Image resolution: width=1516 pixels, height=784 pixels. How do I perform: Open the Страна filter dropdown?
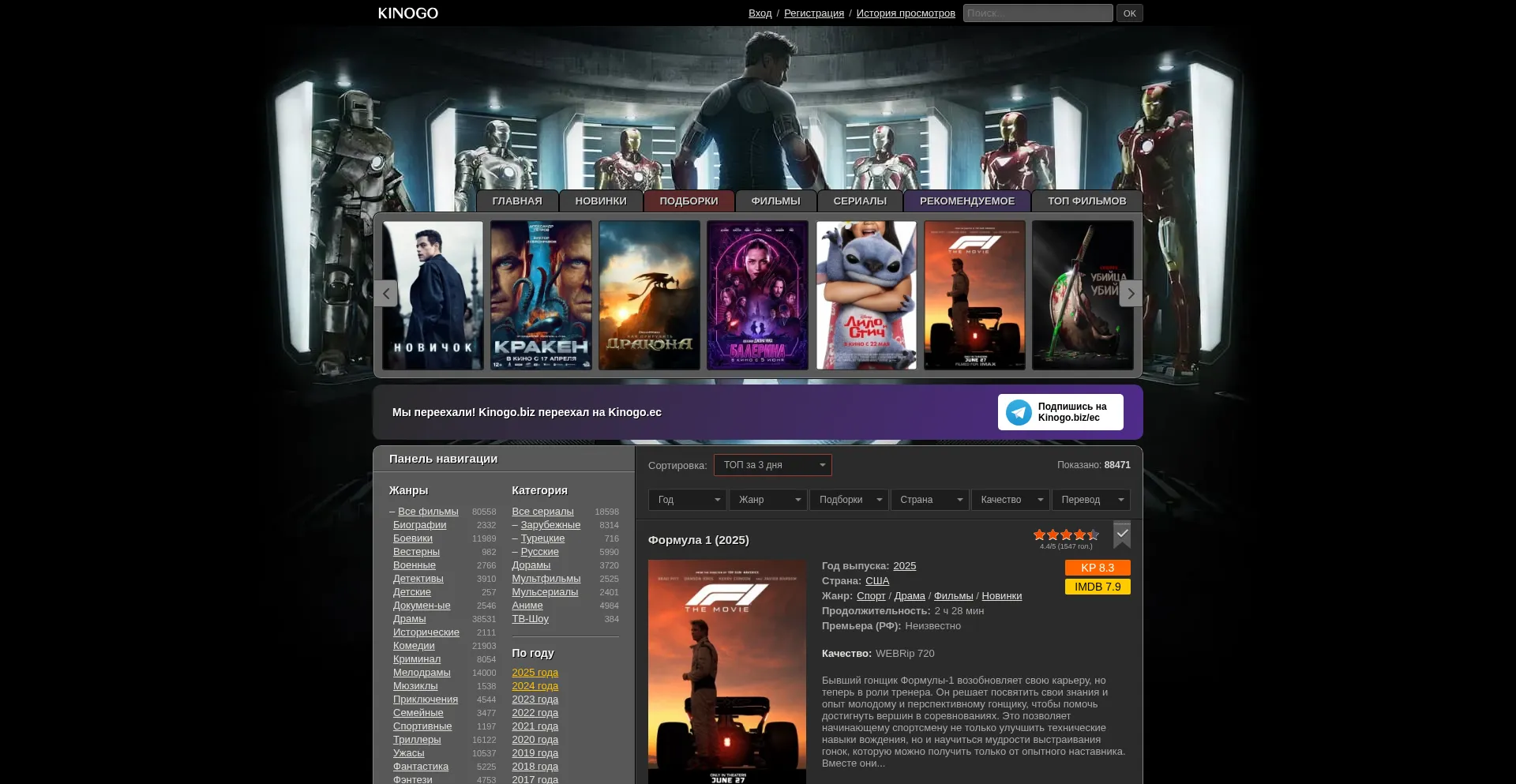point(929,500)
